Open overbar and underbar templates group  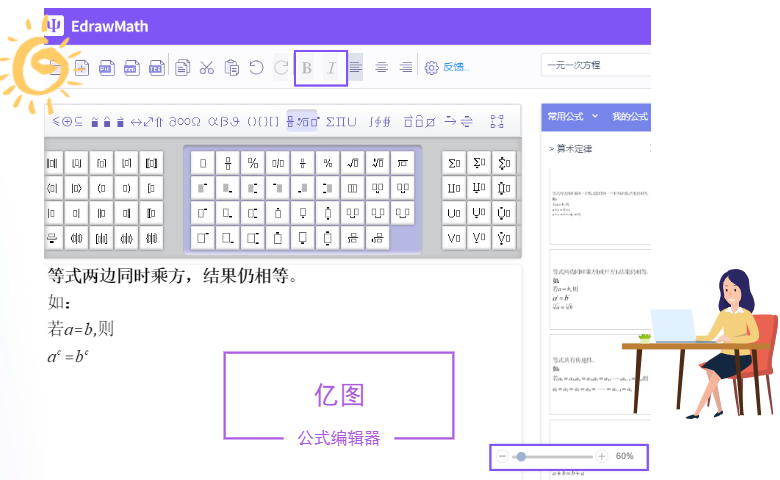pos(419,121)
